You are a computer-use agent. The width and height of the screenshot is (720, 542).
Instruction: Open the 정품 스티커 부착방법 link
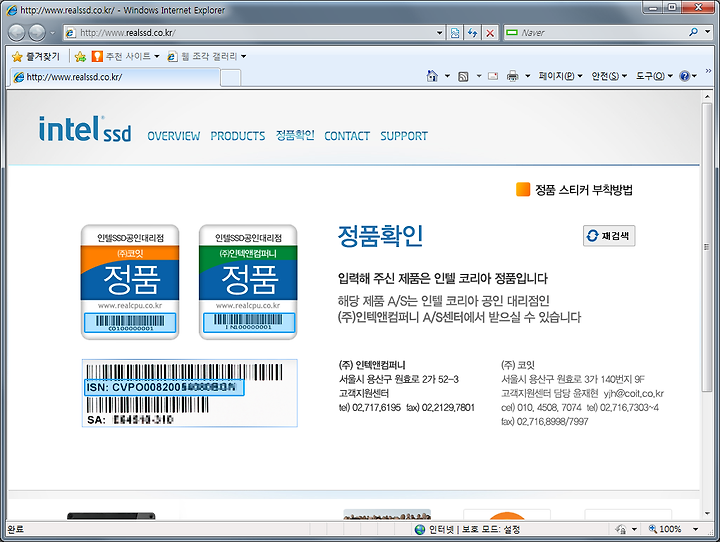(x=584, y=190)
